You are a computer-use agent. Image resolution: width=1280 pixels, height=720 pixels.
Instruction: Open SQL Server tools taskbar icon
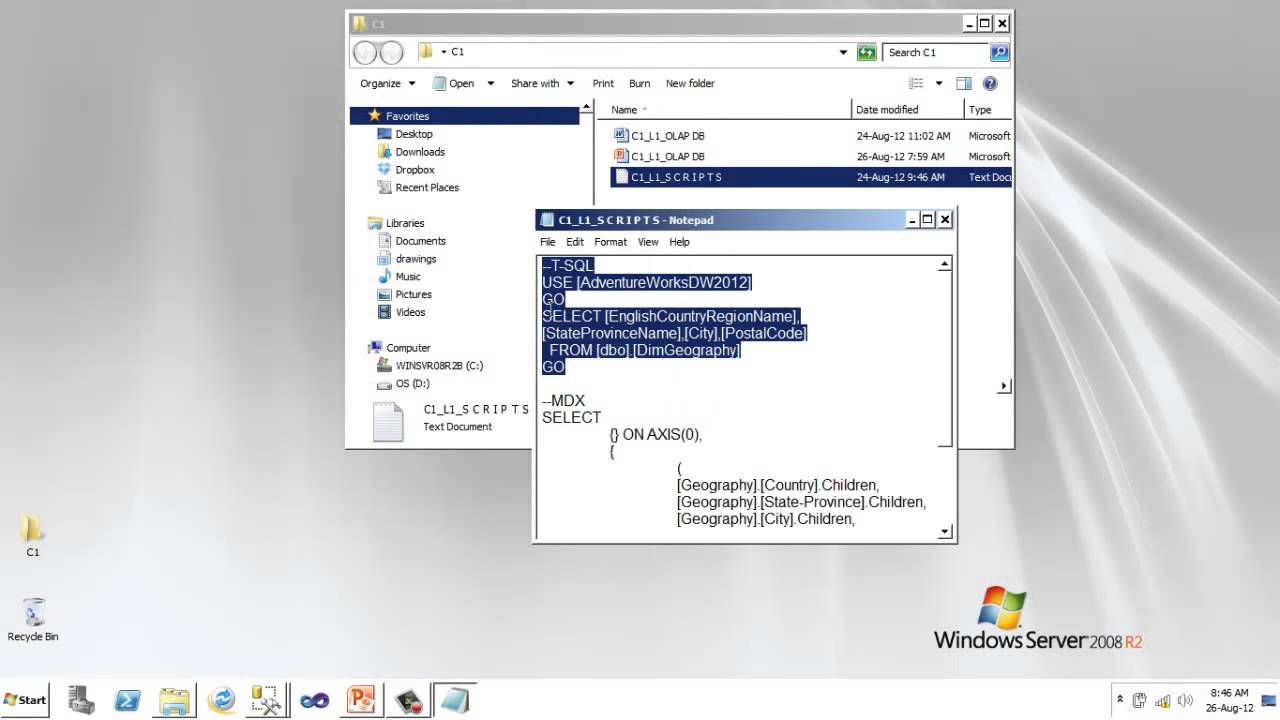[267, 700]
